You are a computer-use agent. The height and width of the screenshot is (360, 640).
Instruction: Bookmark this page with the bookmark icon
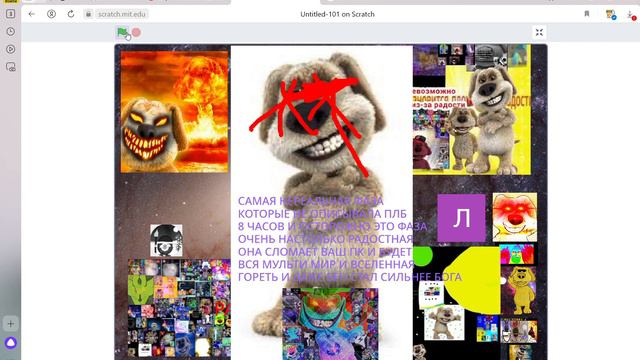[x=587, y=14]
